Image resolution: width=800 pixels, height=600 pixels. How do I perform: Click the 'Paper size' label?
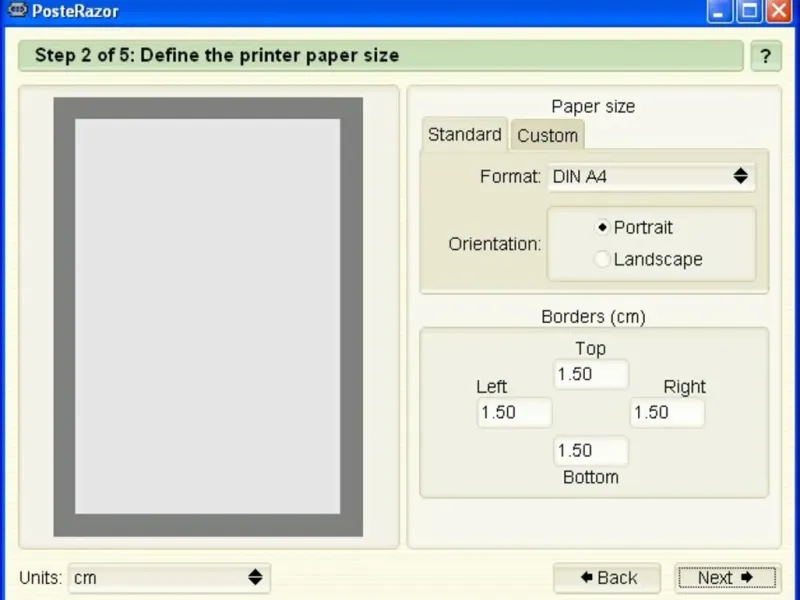pos(593,107)
